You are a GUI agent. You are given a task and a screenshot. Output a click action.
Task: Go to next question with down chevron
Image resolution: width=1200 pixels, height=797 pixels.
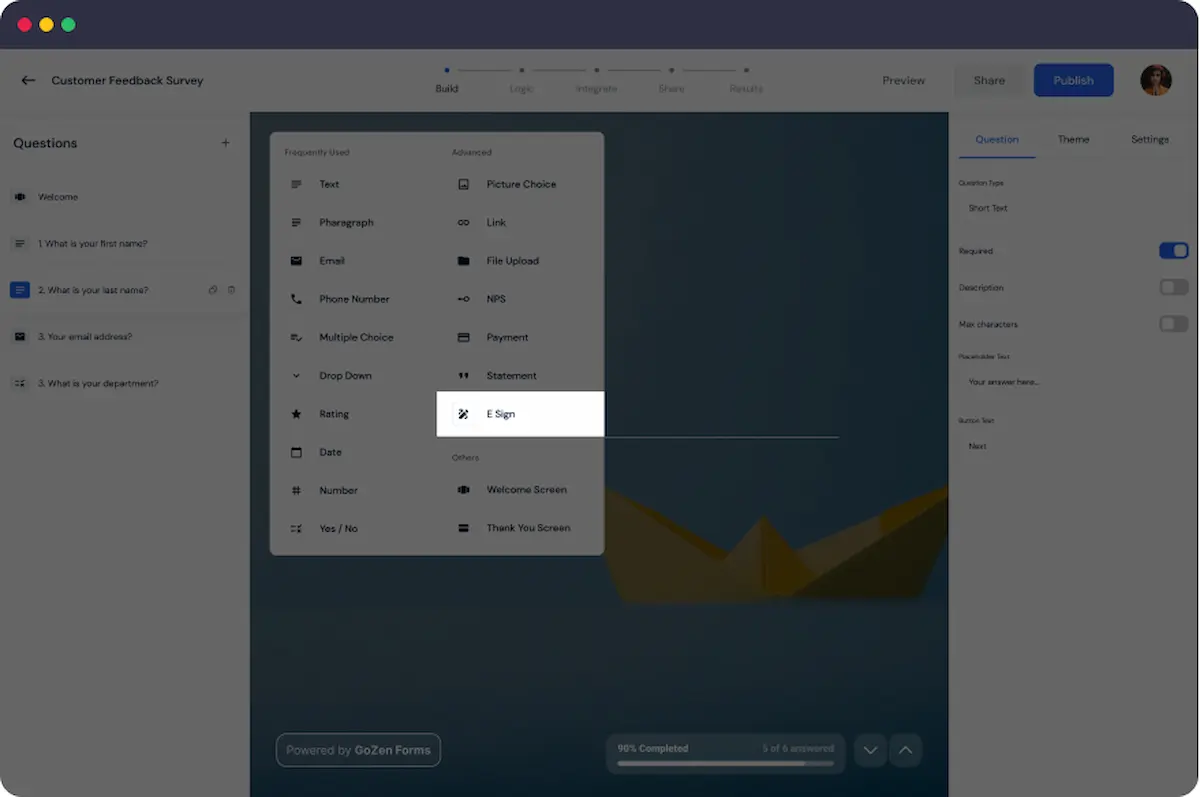(x=870, y=750)
